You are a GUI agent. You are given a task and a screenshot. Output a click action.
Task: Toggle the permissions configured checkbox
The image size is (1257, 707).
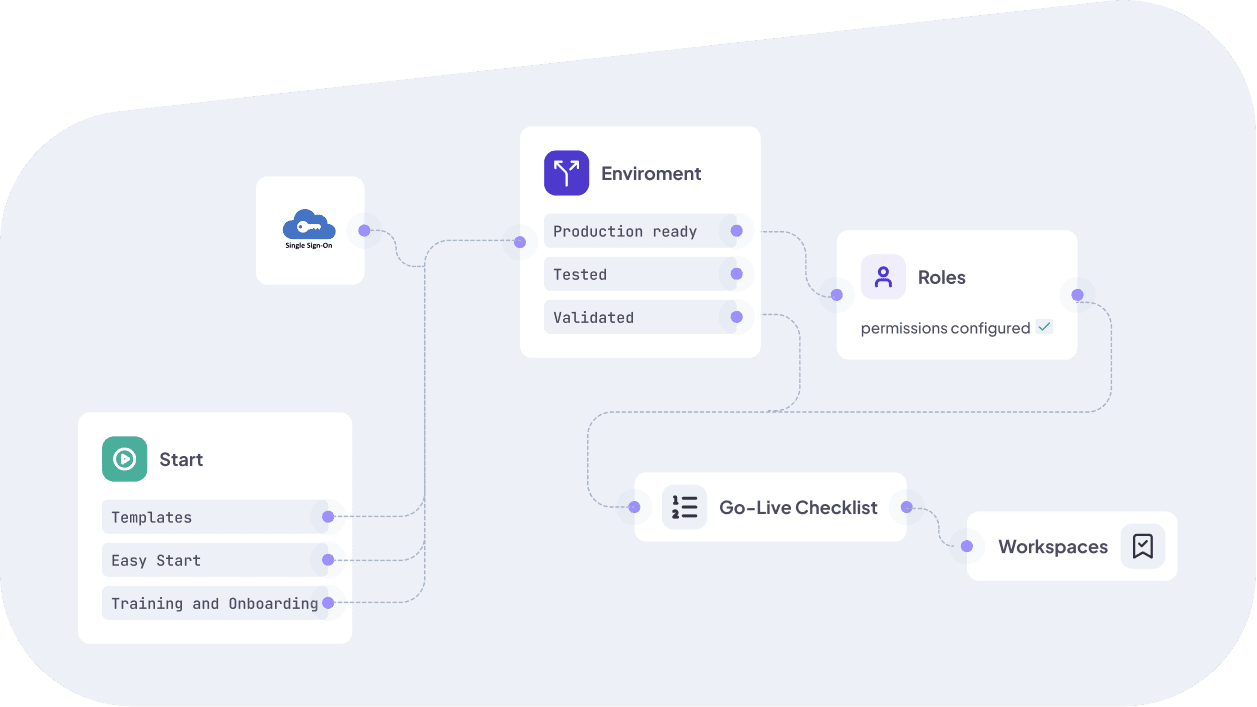(1044, 327)
